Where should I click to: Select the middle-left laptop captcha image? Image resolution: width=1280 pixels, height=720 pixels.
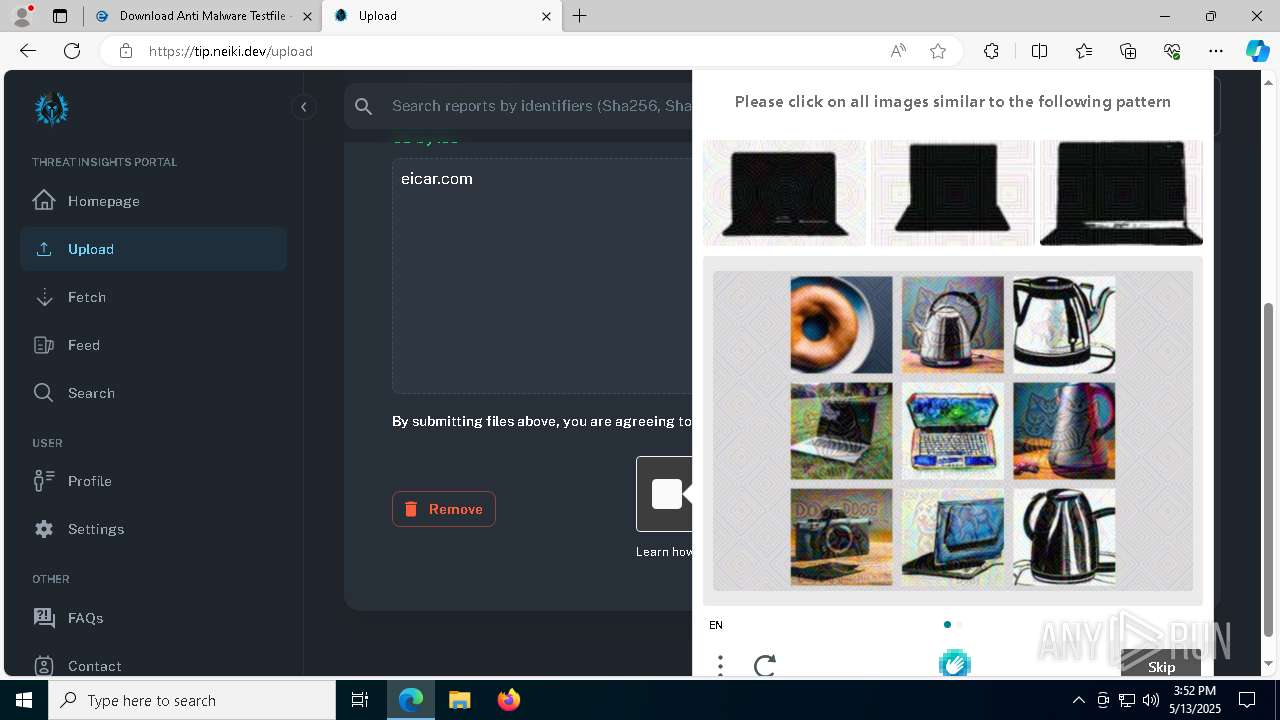[841, 431]
